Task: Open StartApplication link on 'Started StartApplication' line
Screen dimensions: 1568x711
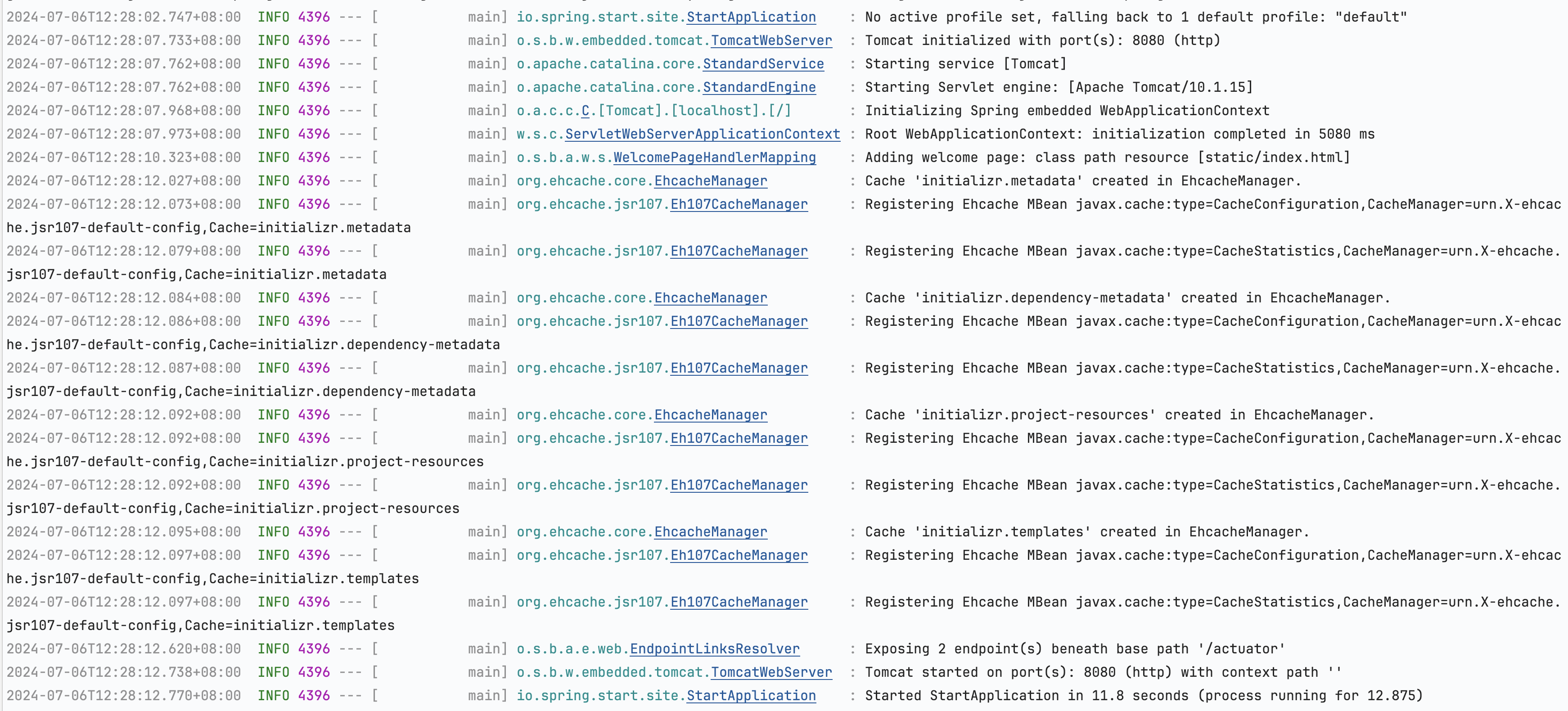Action: click(751, 696)
